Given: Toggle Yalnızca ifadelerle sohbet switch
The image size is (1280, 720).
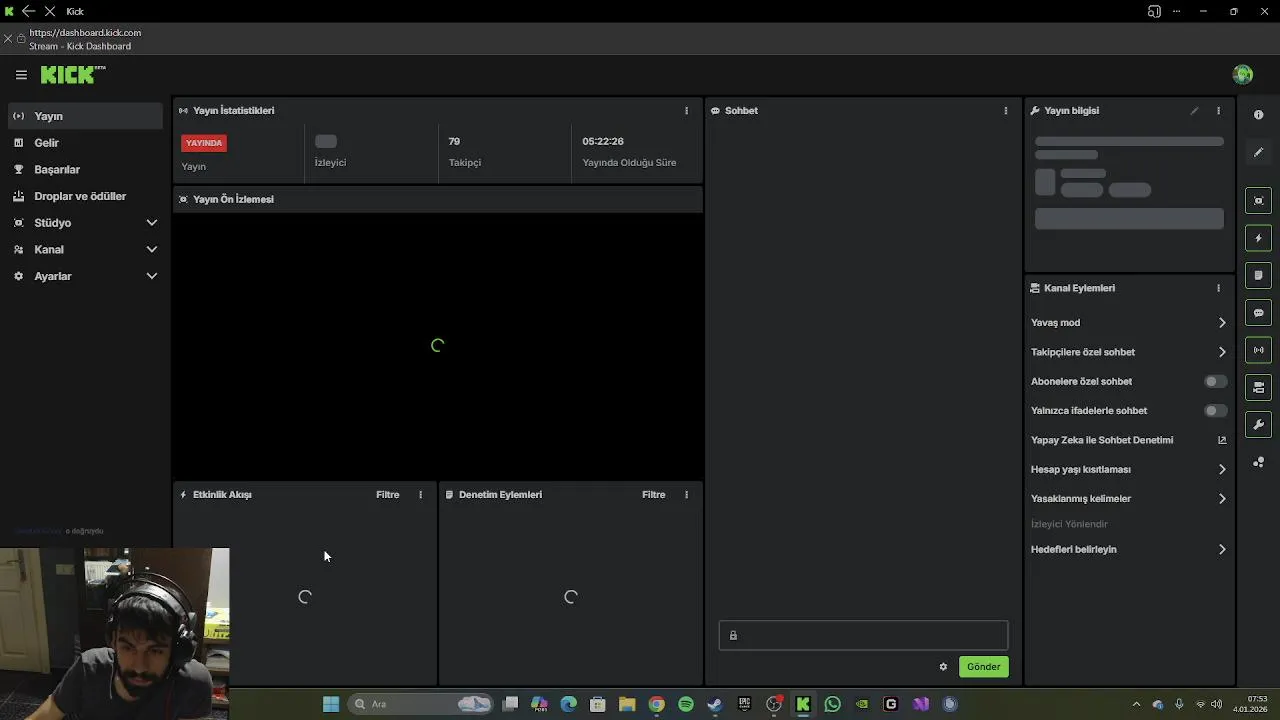Looking at the screenshot, I should [x=1215, y=411].
